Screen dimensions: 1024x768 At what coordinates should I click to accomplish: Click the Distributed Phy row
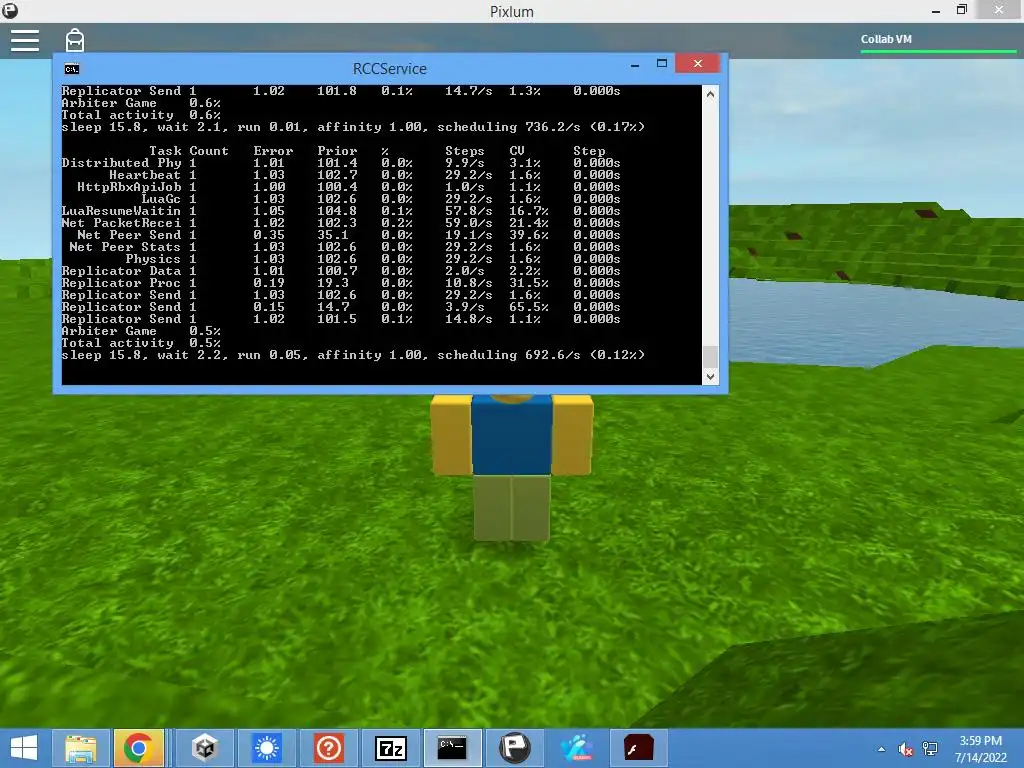point(341,163)
